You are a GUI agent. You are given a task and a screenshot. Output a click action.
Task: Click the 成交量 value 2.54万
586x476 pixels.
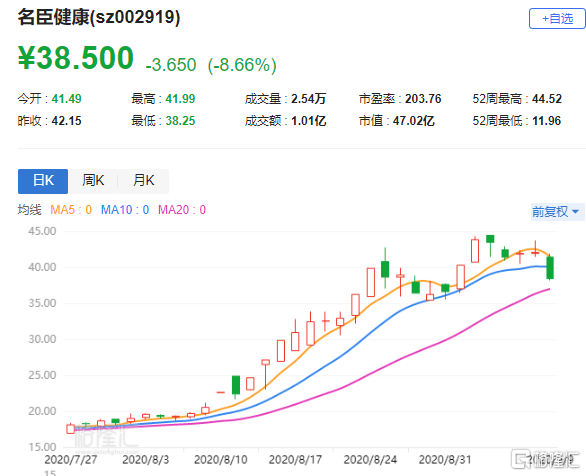click(308, 99)
